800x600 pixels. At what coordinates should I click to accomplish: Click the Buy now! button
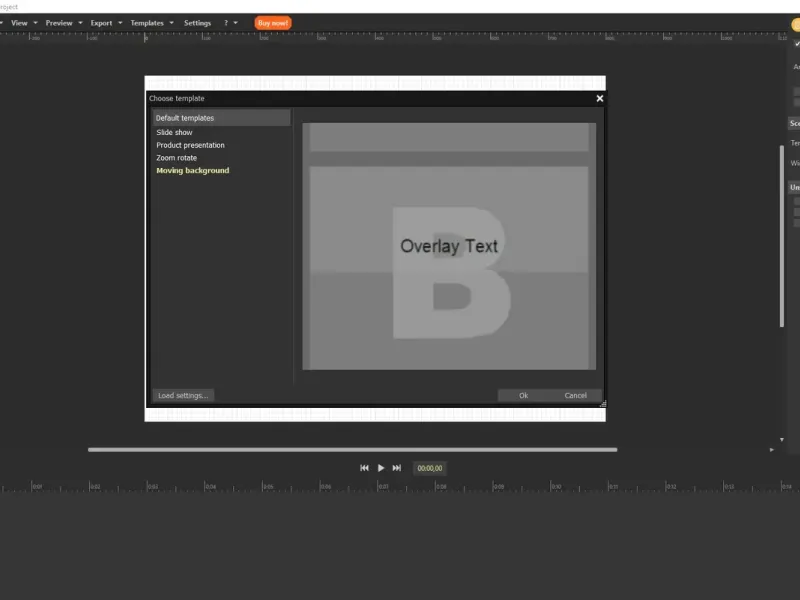point(273,23)
